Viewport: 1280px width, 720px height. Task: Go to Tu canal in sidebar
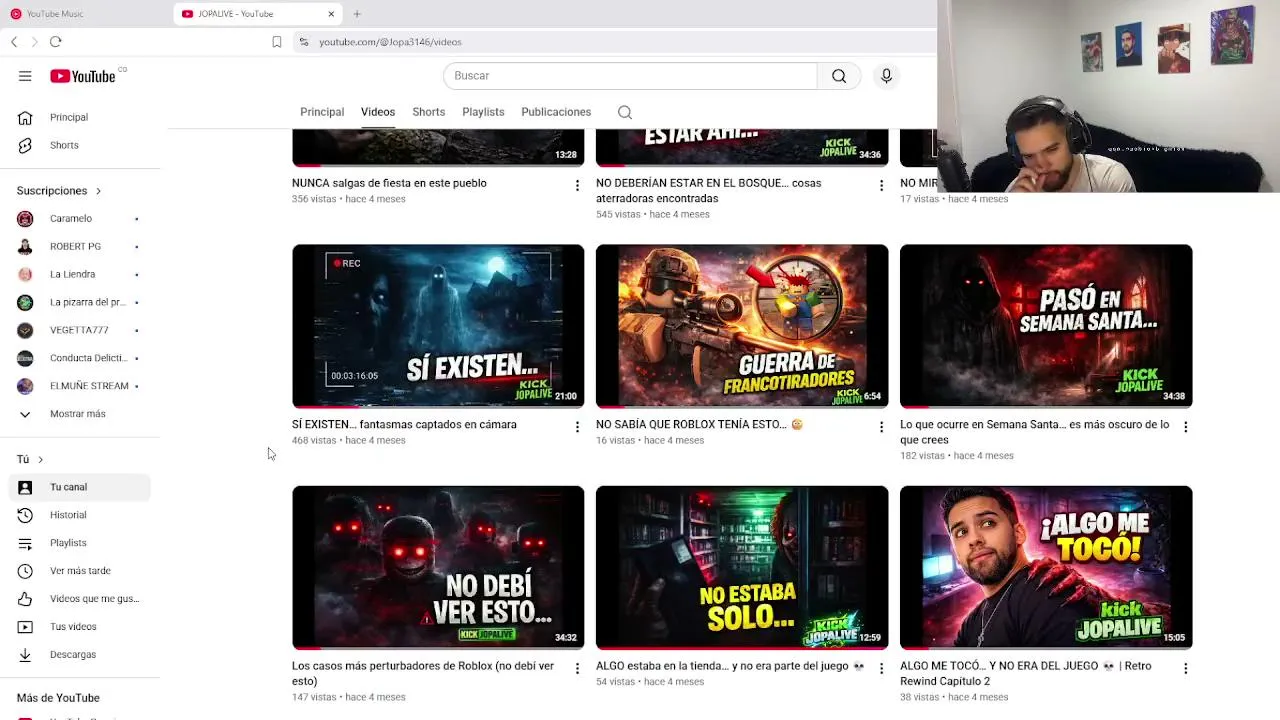point(80,487)
